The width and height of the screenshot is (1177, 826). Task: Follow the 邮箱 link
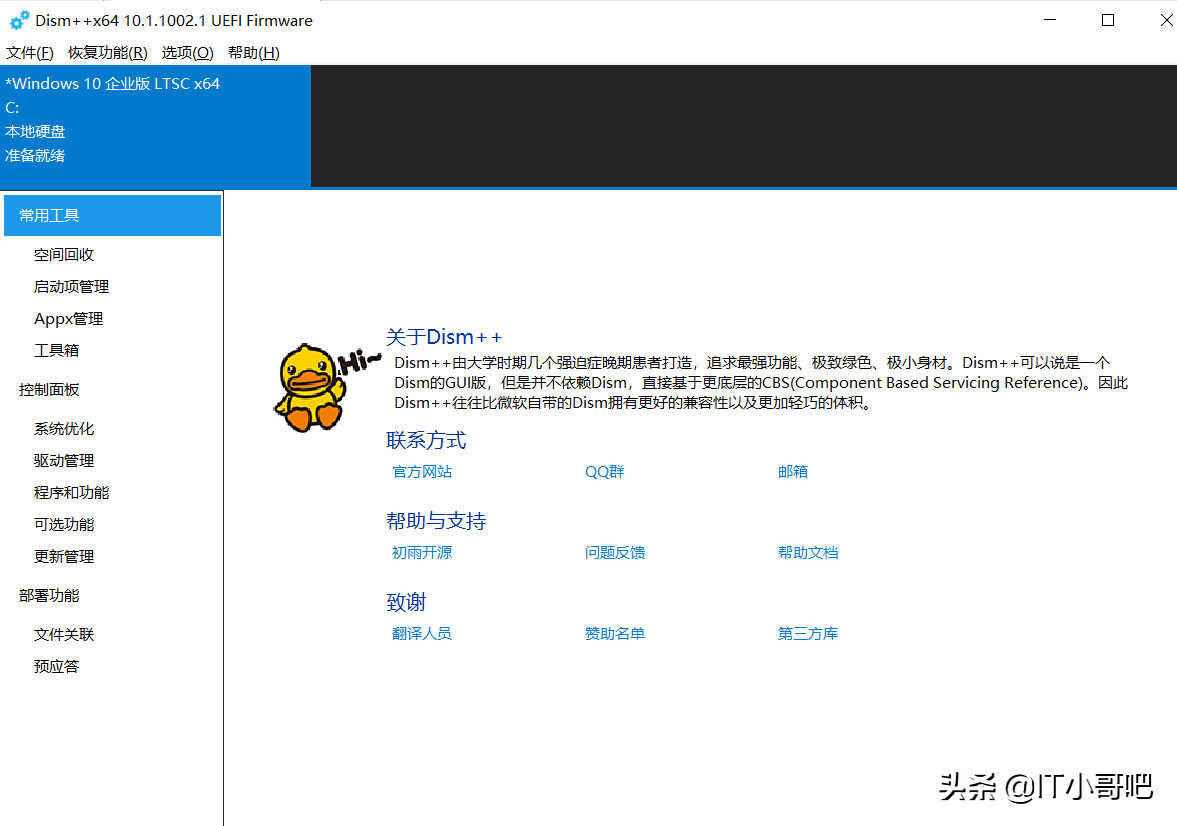tap(793, 472)
